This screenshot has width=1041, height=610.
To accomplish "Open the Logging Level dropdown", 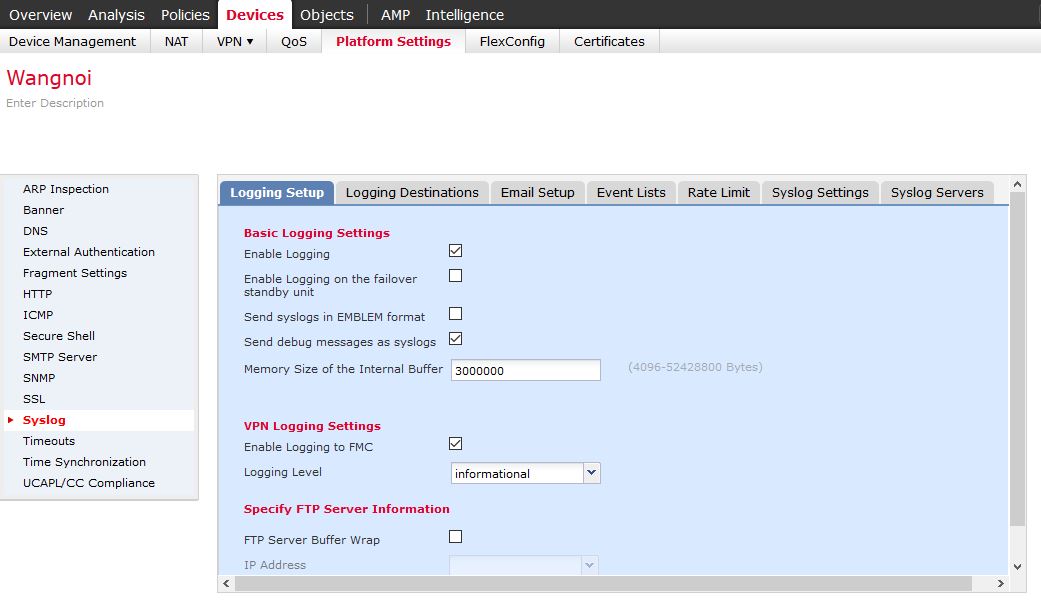I will 592,472.
